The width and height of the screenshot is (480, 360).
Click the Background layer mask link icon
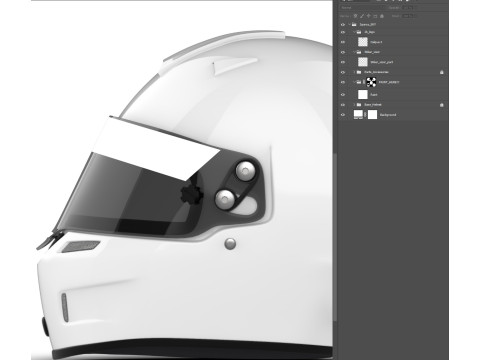click(365, 115)
